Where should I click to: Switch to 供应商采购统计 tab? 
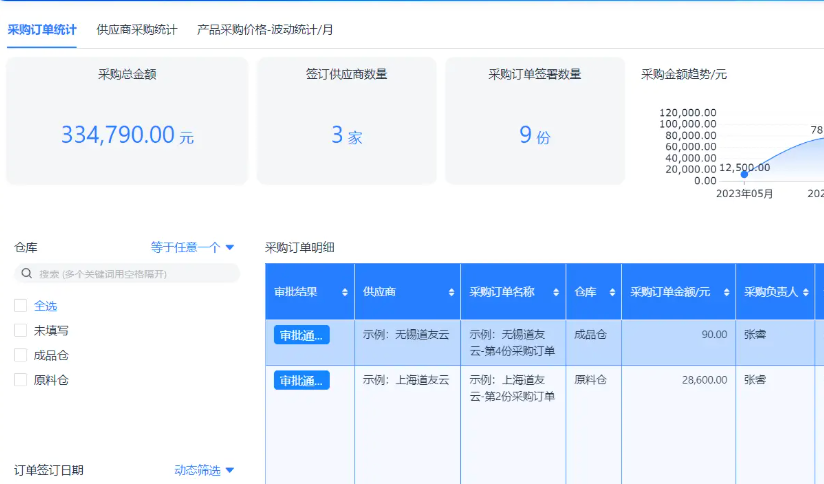(137, 30)
